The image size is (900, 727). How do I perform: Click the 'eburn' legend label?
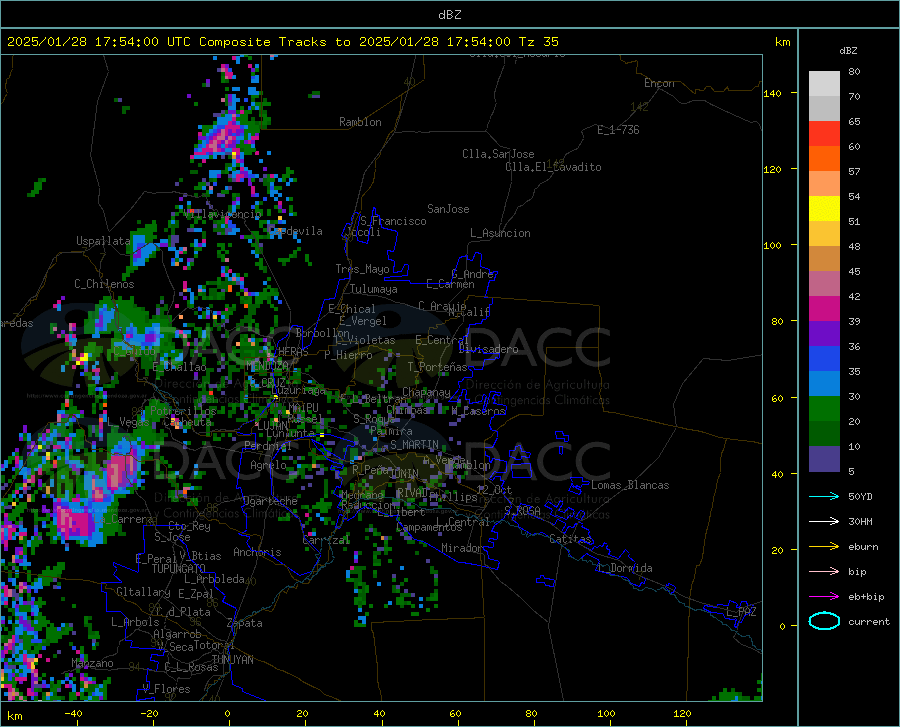tap(863, 547)
